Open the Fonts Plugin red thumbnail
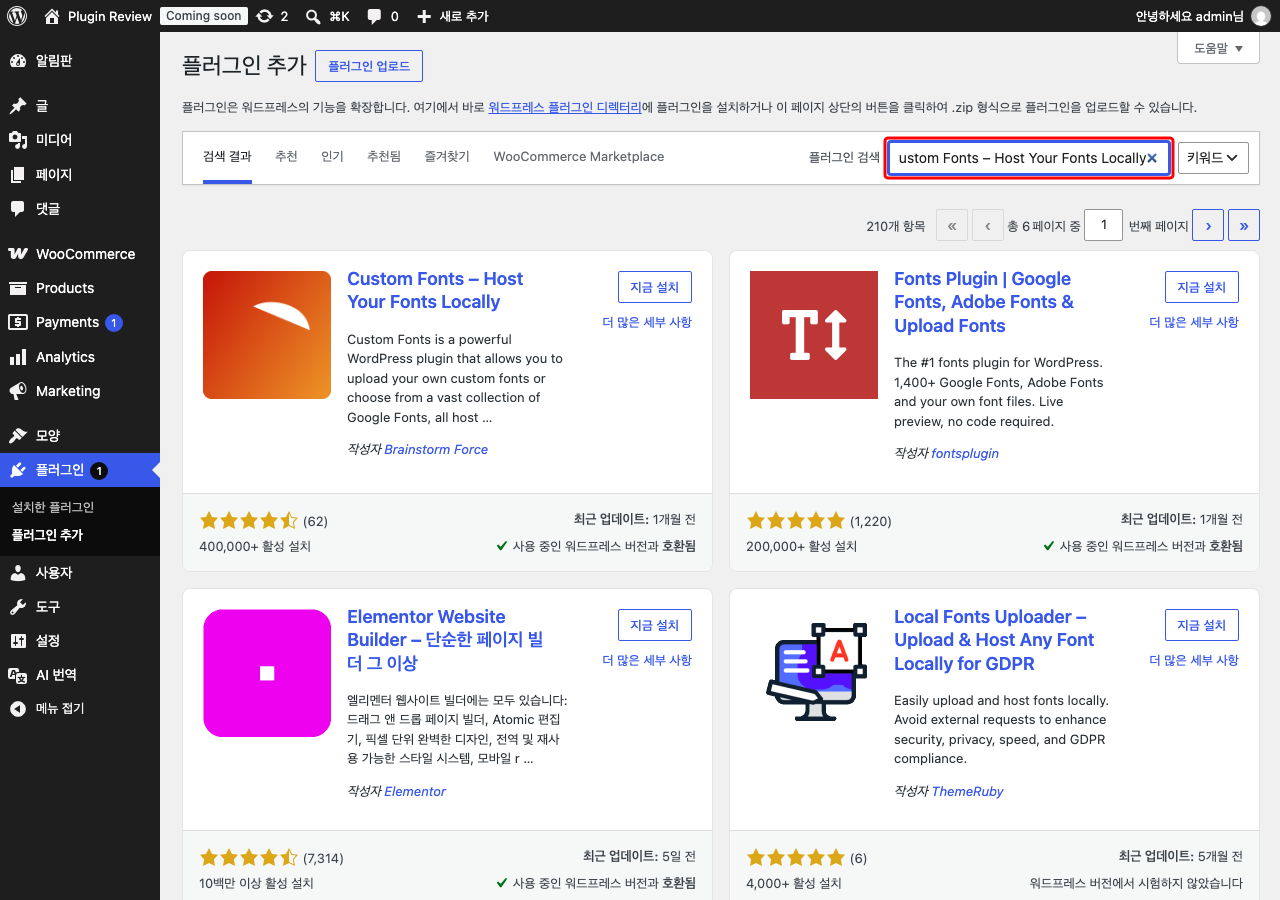 click(814, 335)
